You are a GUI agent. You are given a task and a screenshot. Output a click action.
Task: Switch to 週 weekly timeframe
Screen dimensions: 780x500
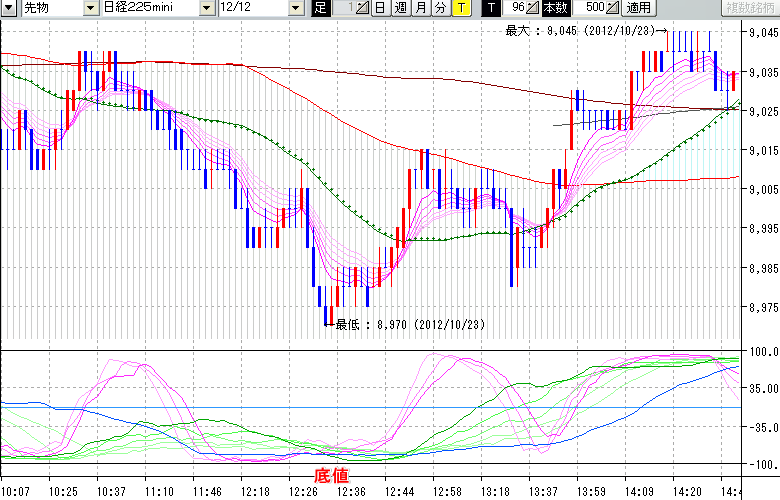400,8
